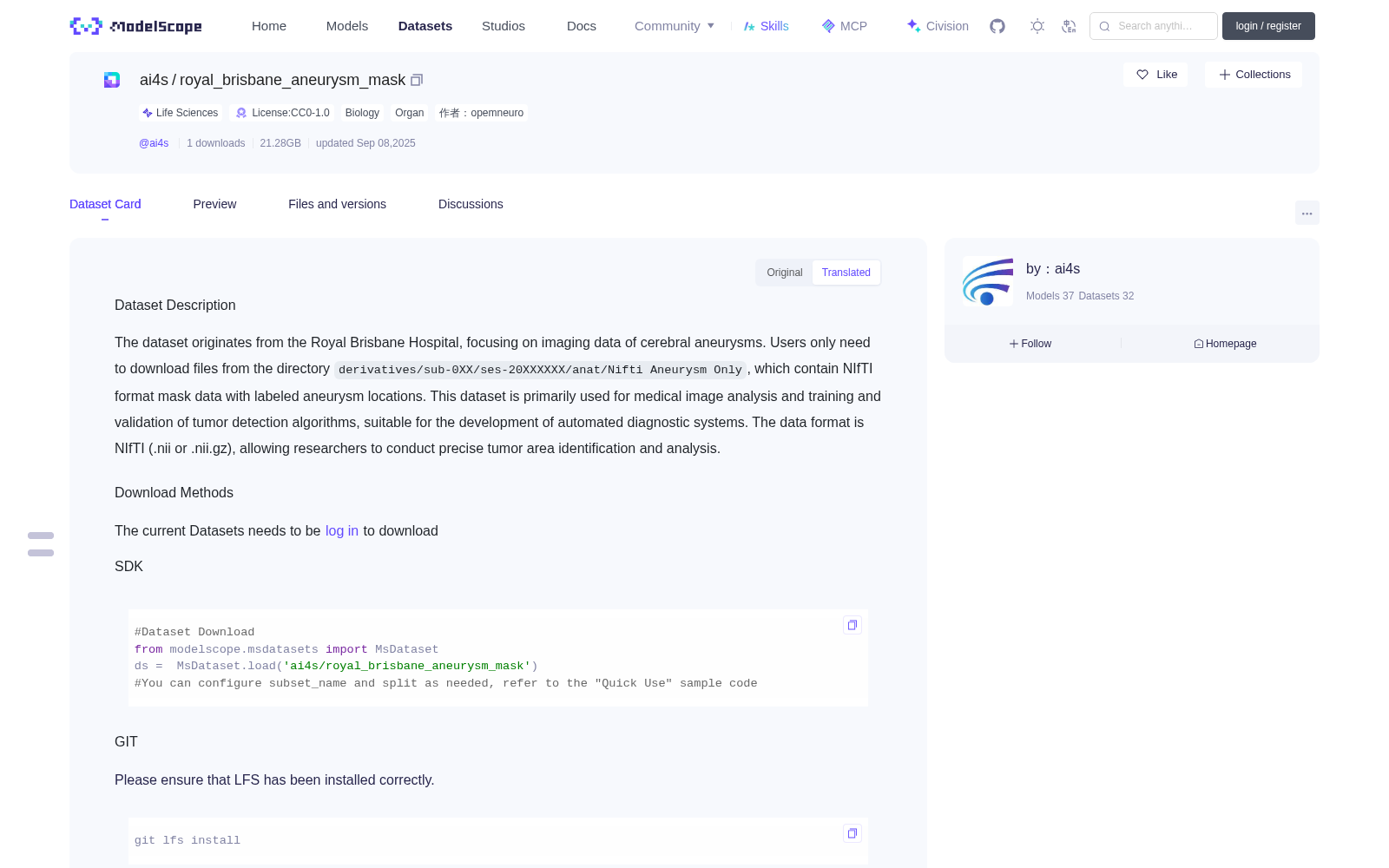Add dataset to Collections
1389x868 pixels.
point(1254,75)
